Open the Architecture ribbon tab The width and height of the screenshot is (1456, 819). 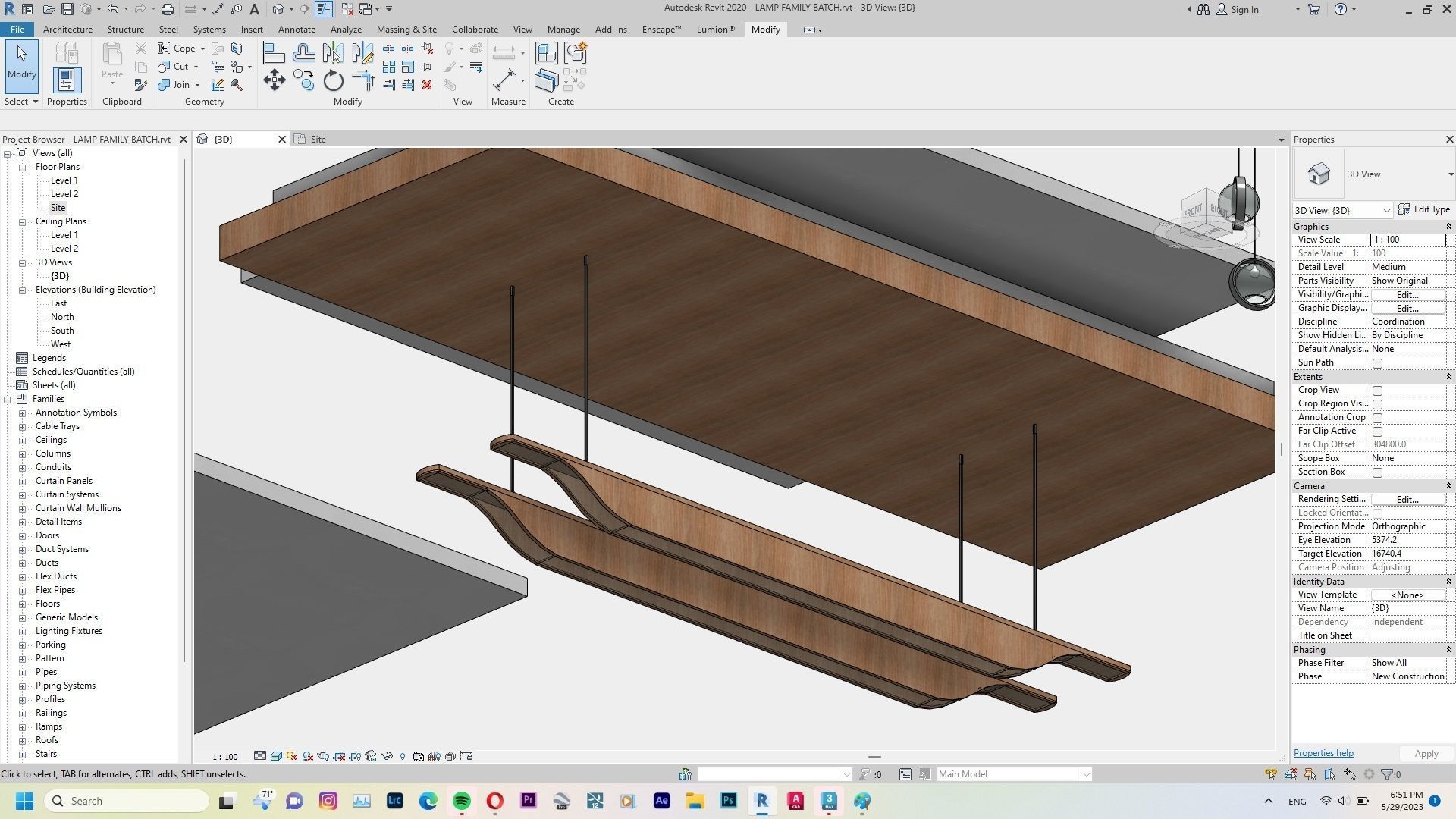(67, 30)
